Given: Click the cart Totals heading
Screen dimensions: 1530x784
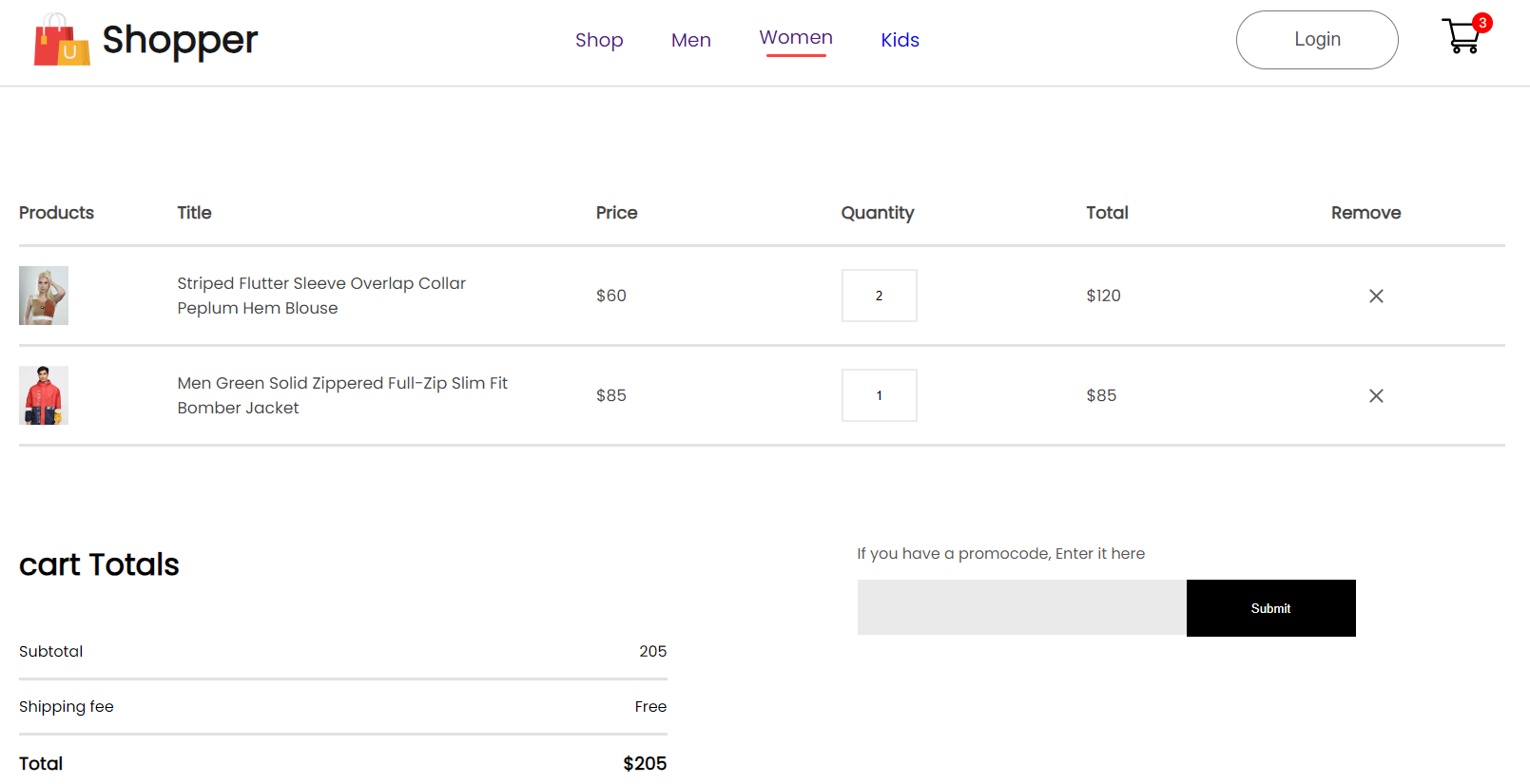Looking at the screenshot, I should tap(99, 564).
